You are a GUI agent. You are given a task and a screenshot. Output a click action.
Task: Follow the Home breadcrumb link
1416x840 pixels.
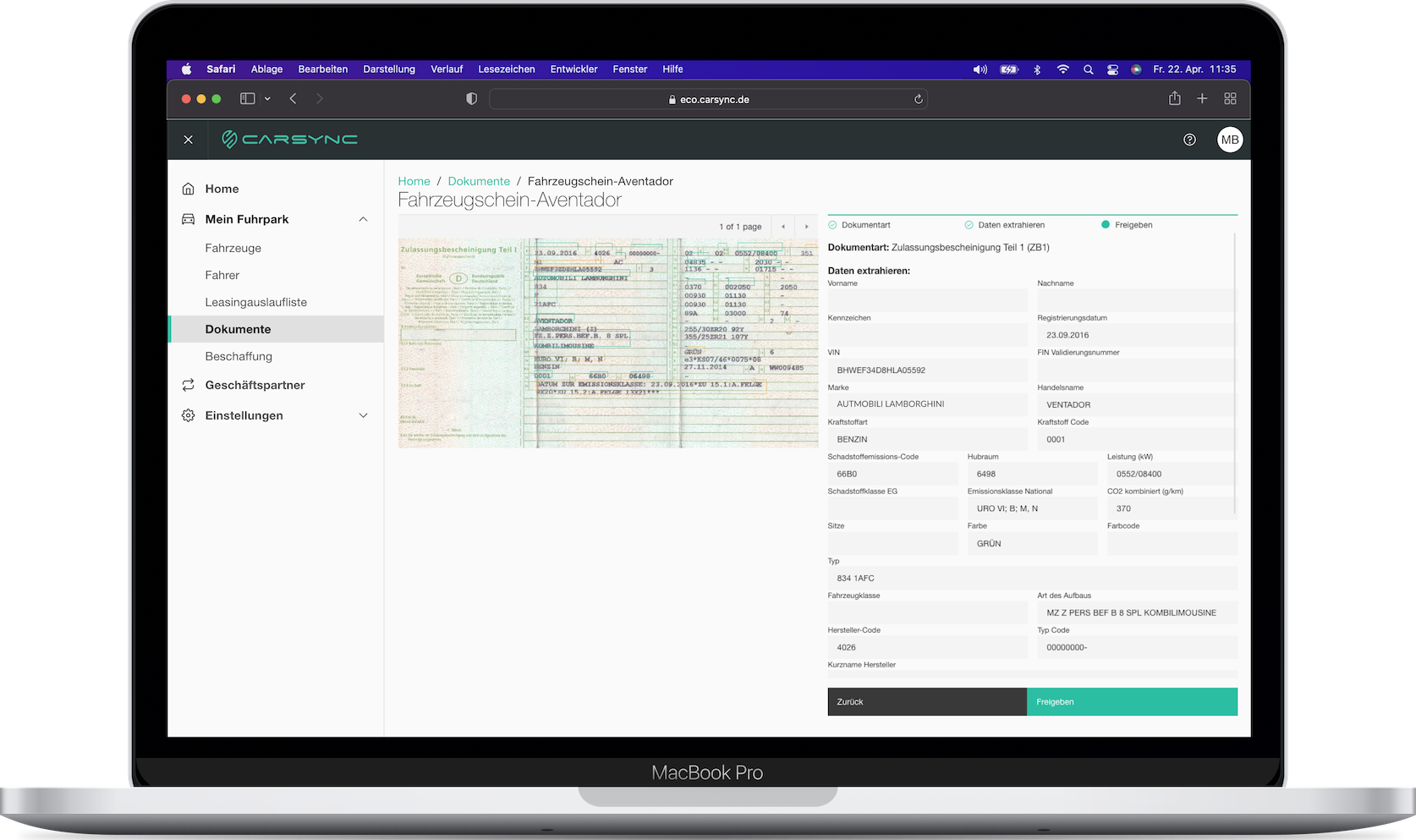pos(414,181)
